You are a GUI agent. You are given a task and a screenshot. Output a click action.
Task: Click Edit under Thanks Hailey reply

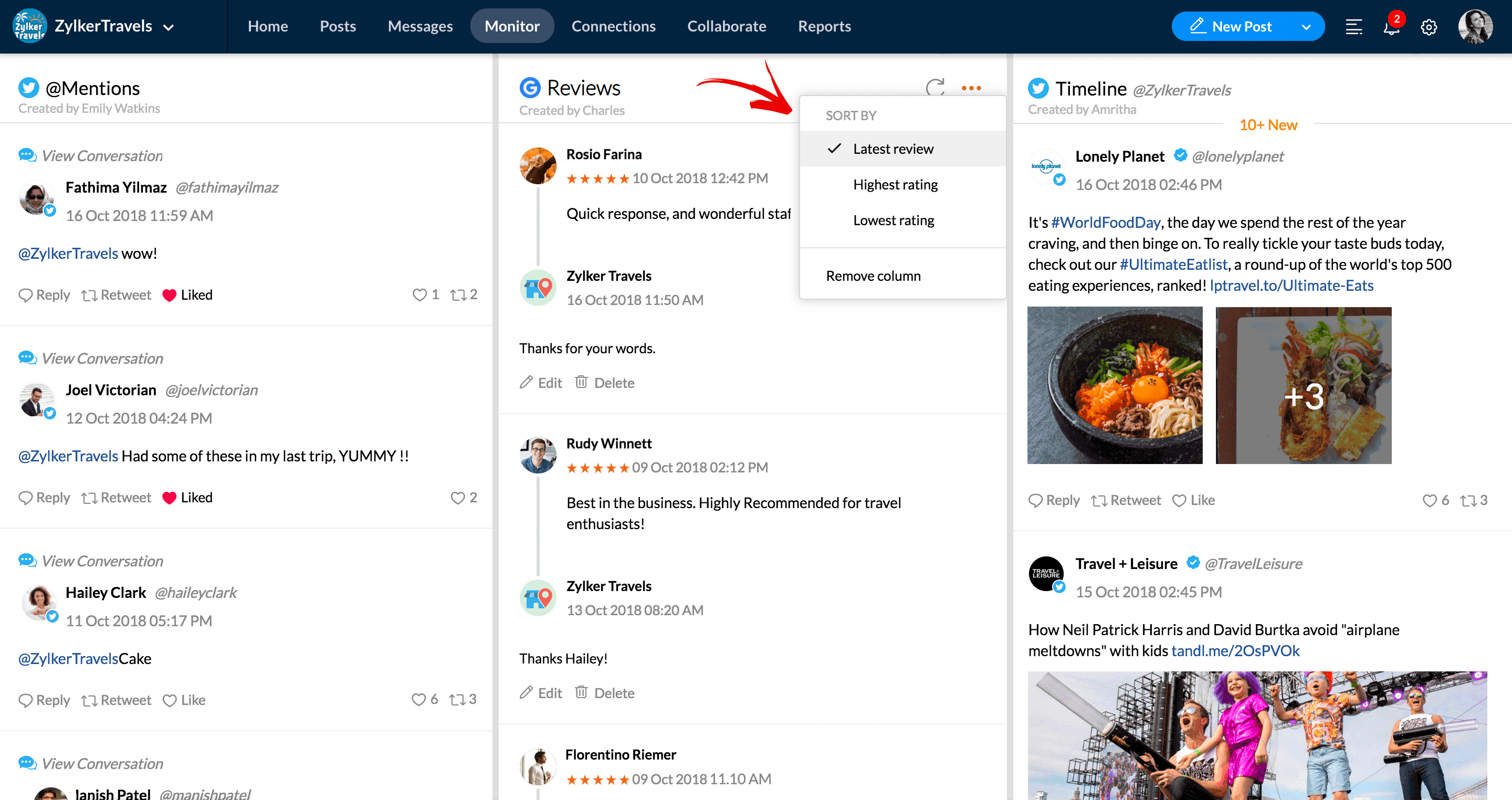click(541, 692)
